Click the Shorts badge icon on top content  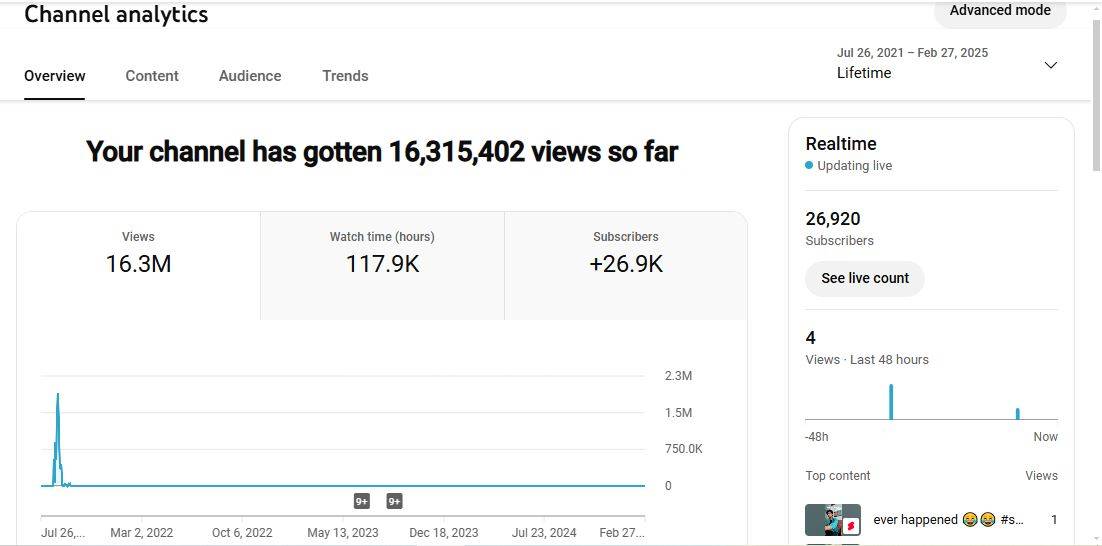click(851, 525)
